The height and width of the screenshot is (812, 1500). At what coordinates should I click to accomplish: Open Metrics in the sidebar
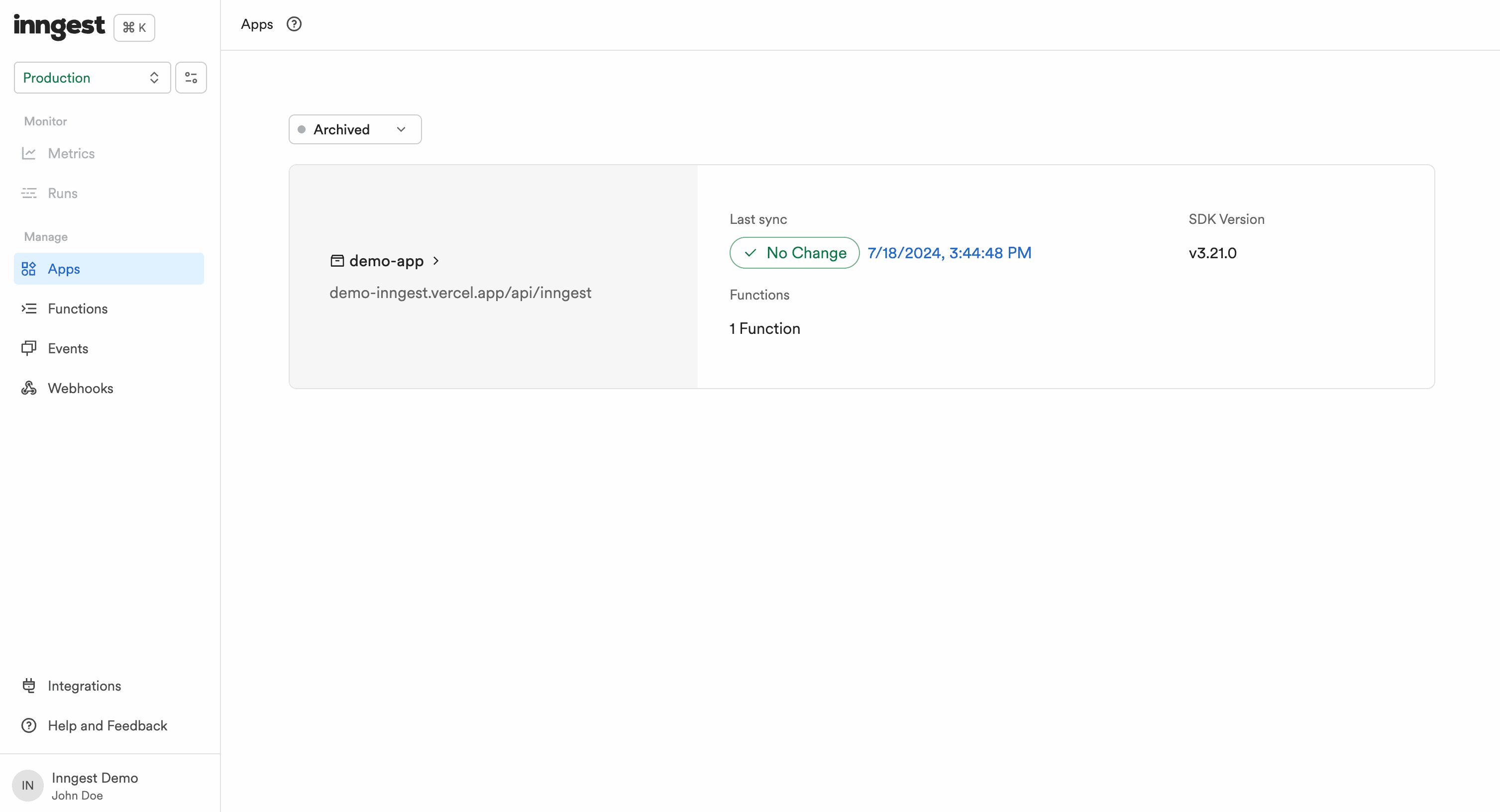click(71, 153)
